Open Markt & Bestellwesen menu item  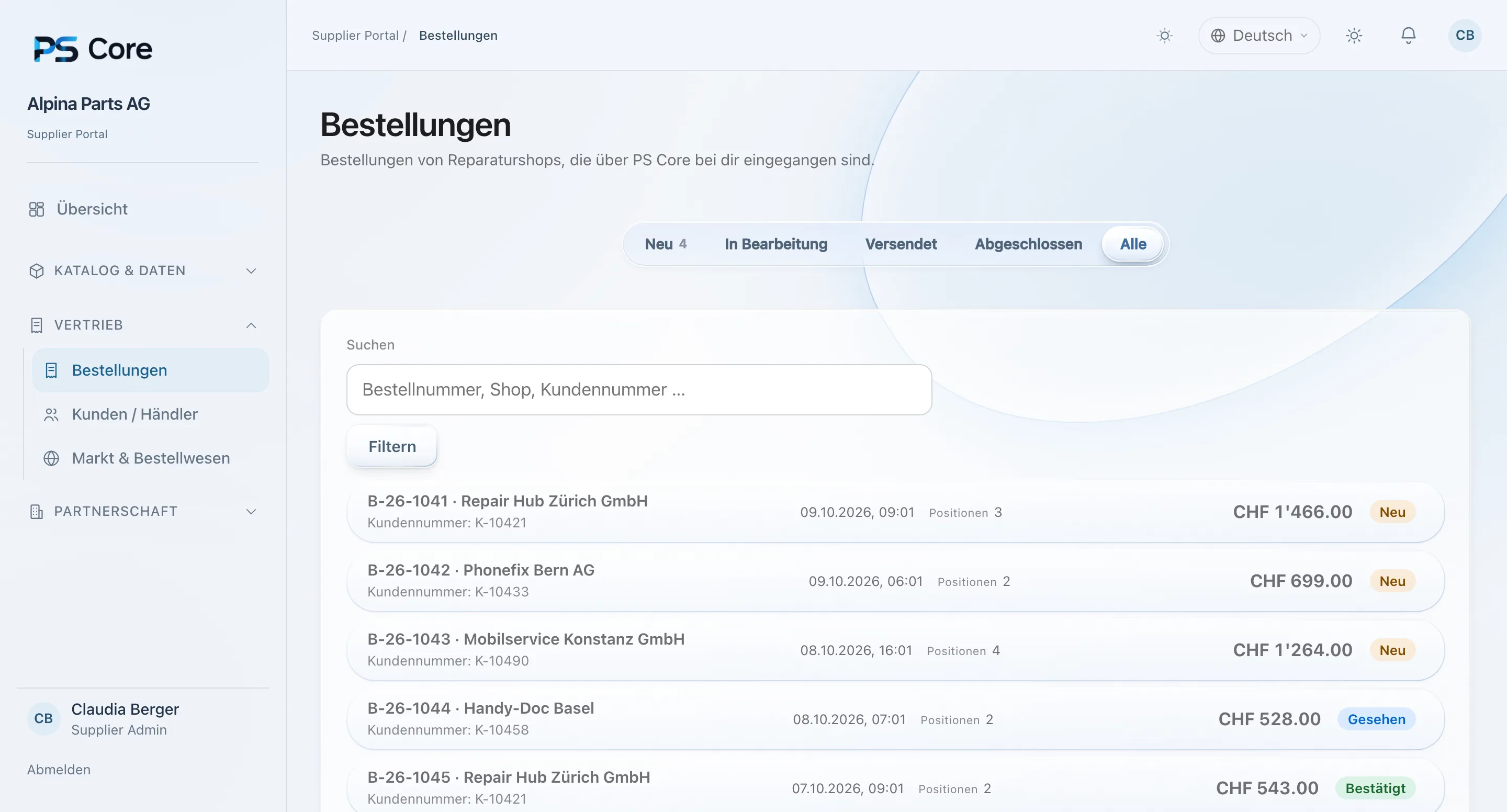[151, 458]
